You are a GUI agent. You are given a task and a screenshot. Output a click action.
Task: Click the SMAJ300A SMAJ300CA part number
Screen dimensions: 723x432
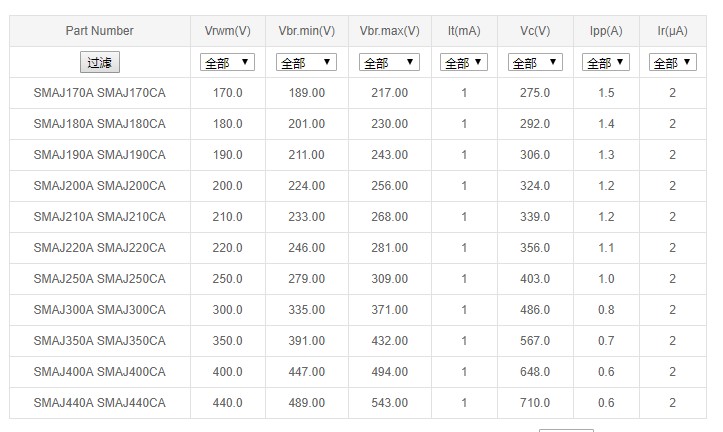click(x=99, y=310)
